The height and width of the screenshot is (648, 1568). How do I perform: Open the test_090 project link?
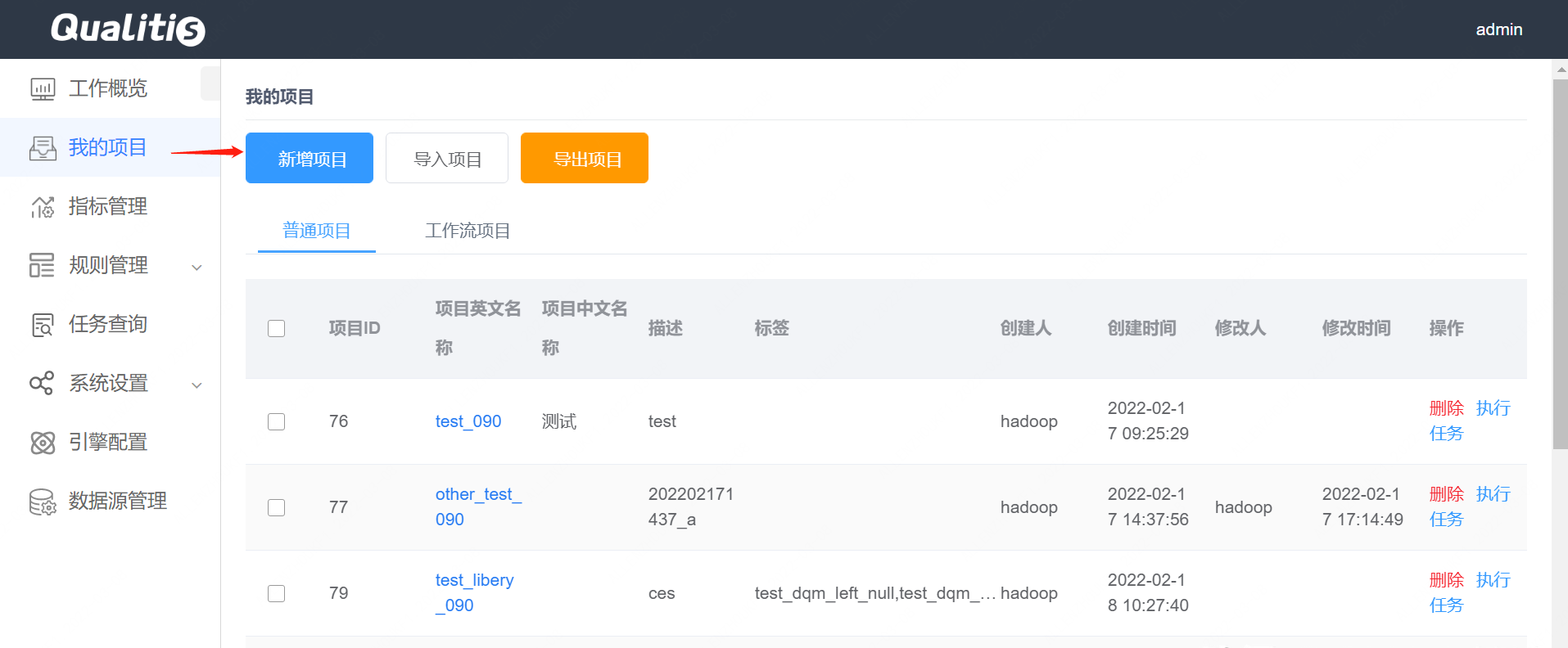(x=468, y=421)
